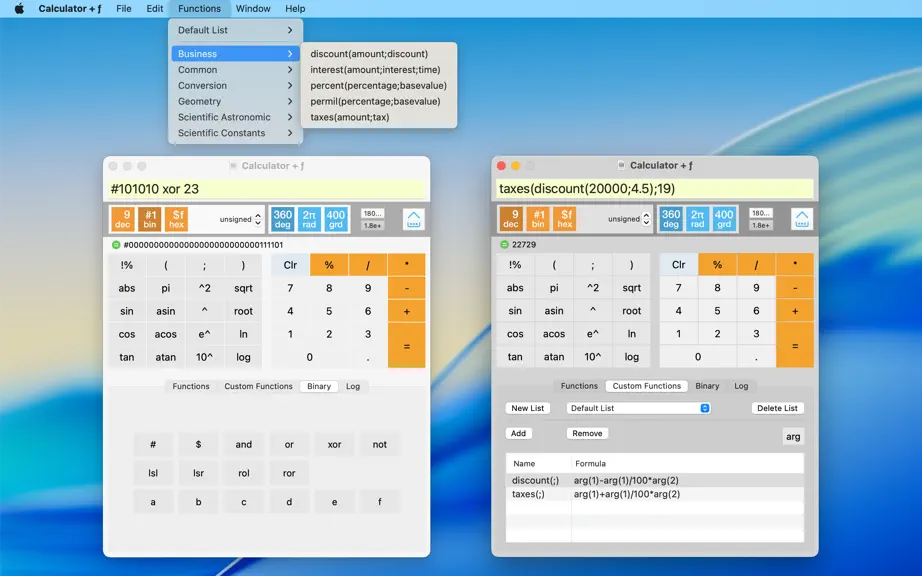Open the Edit menu
The height and width of the screenshot is (576, 922).
tap(155, 9)
